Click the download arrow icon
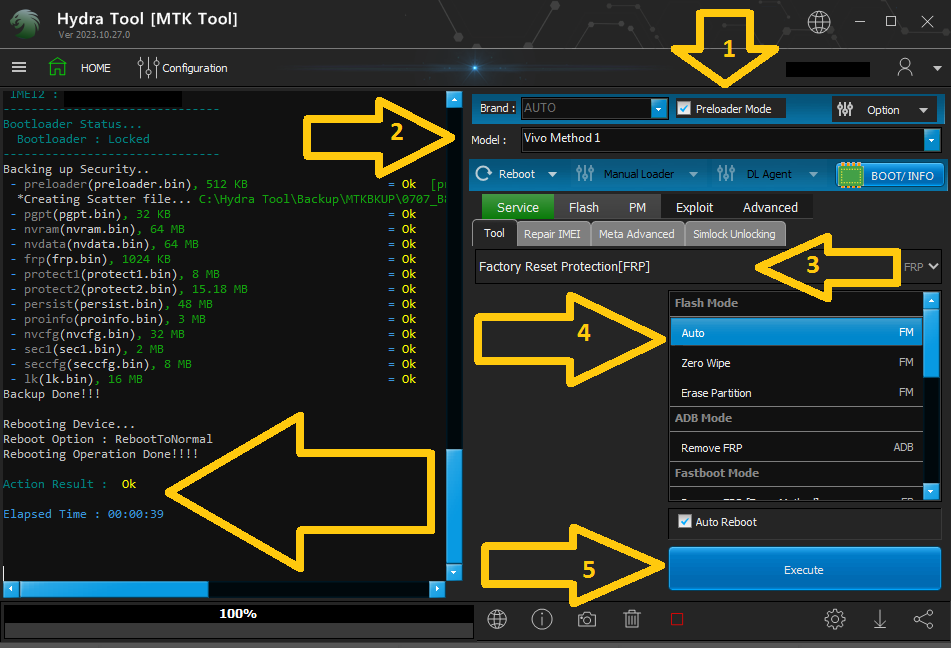The height and width of the screenshot is (648, 951). (x=879, y=619)
